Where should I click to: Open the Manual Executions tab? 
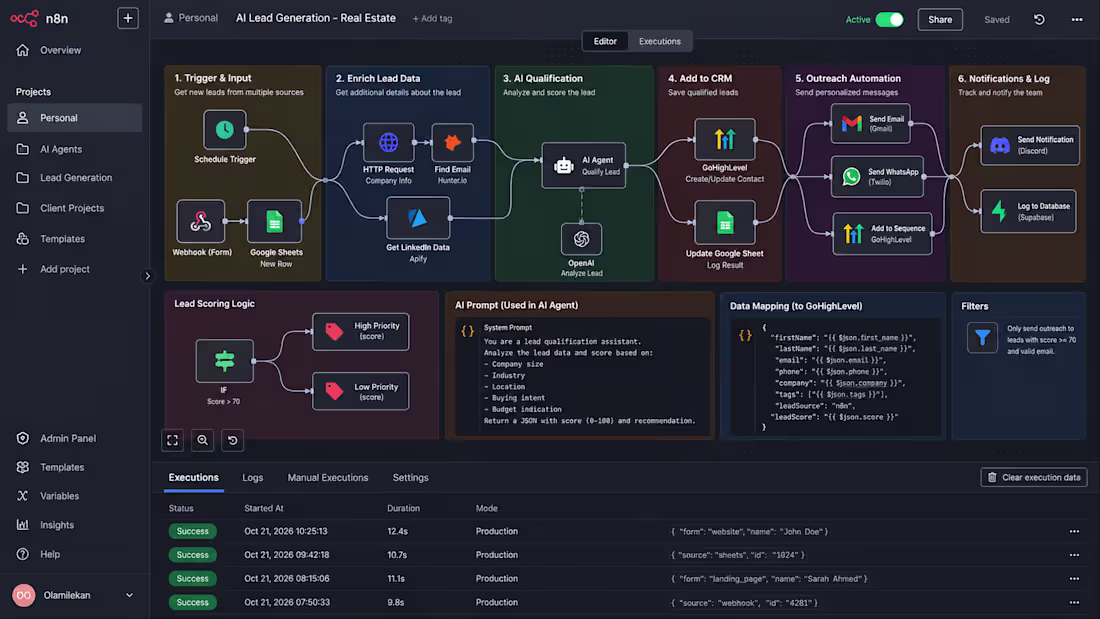pos(328,478)
